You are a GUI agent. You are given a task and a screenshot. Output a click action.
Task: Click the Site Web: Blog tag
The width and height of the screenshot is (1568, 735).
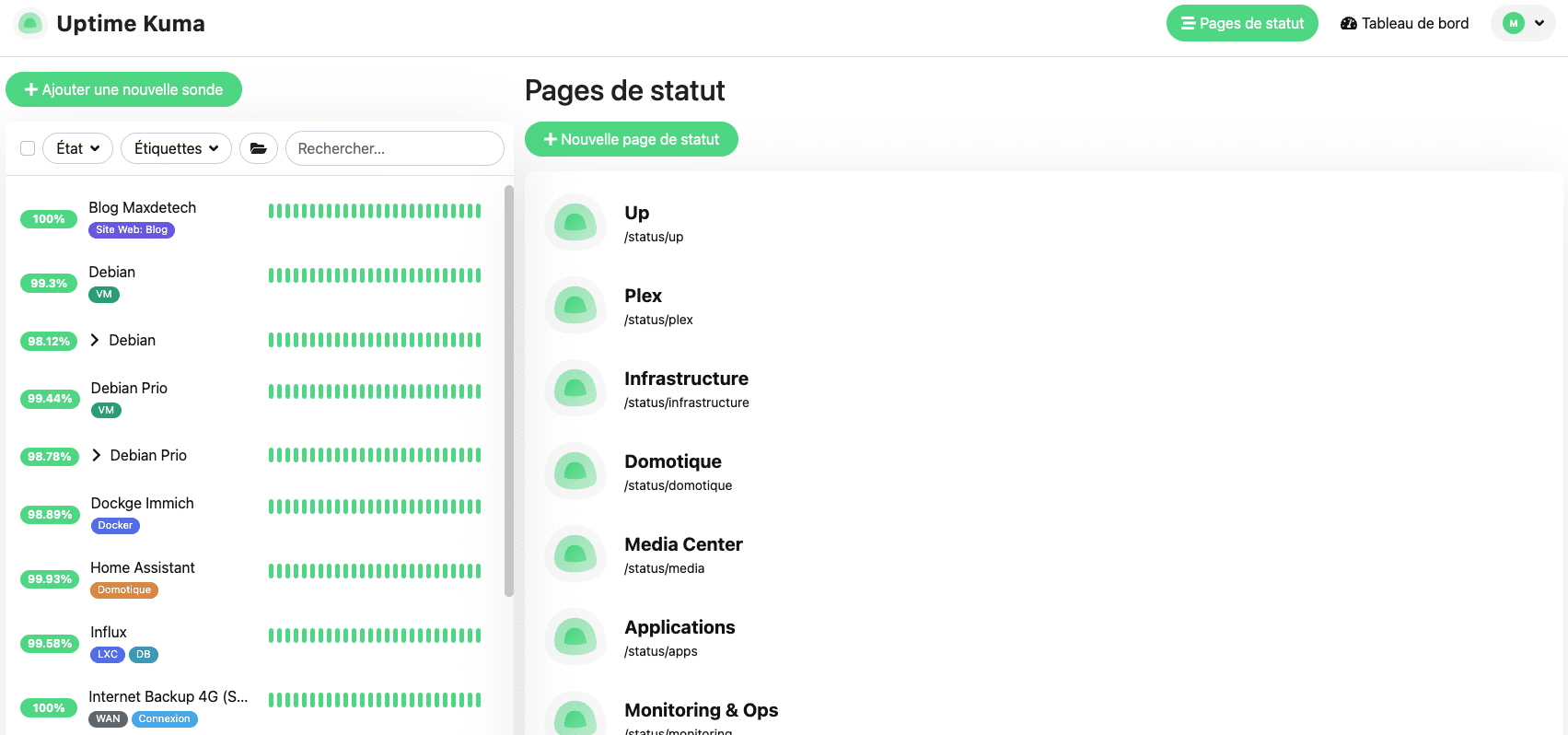click(132, 230)
